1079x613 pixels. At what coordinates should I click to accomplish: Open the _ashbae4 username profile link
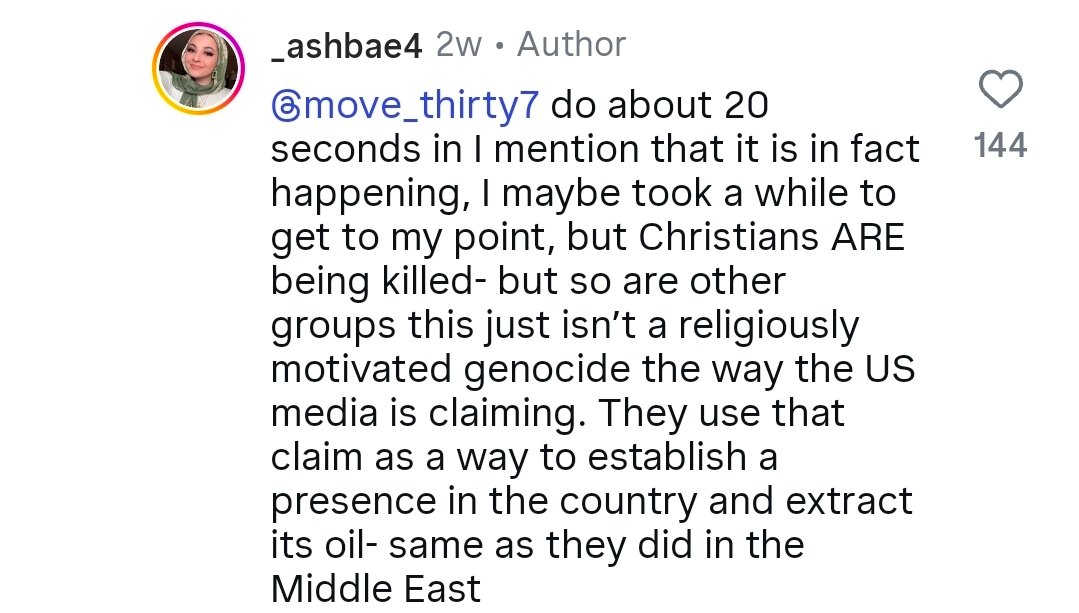(x=347, y=45)
